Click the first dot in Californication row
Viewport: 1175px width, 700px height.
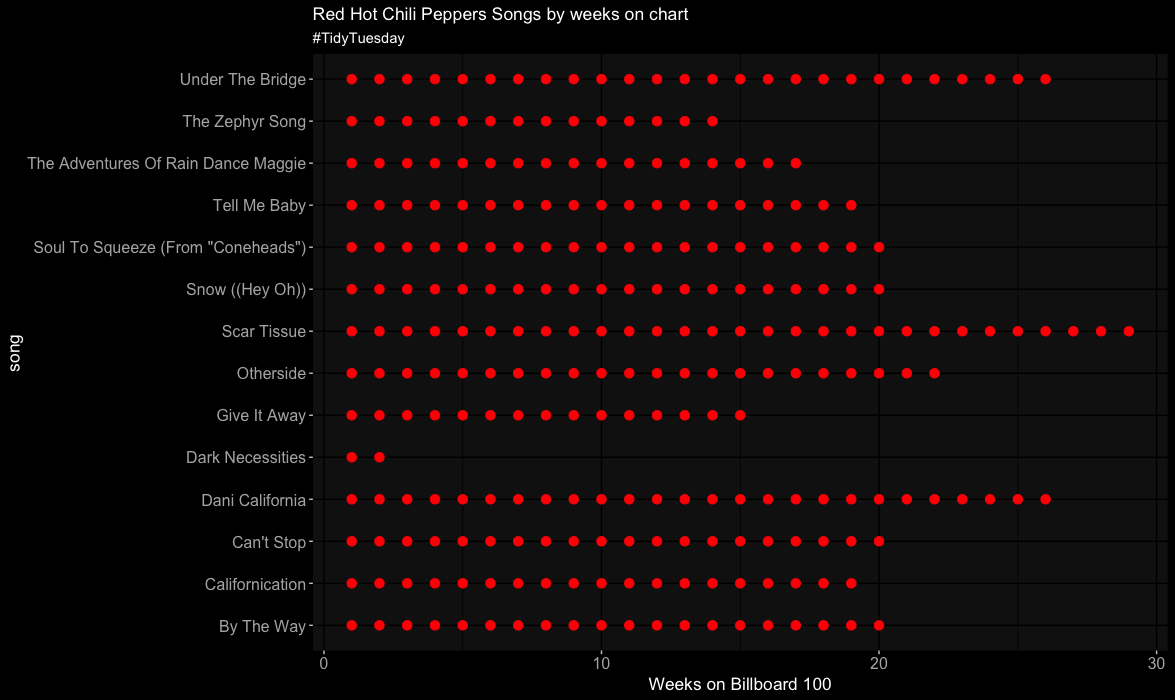pyautogui.click(x=351, y=583)
